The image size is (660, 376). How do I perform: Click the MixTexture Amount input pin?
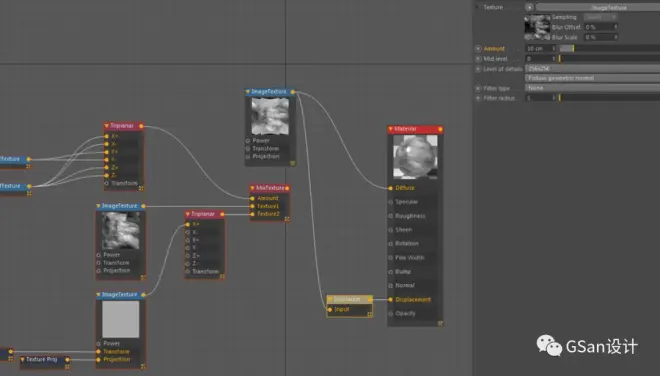pos(253,198)
